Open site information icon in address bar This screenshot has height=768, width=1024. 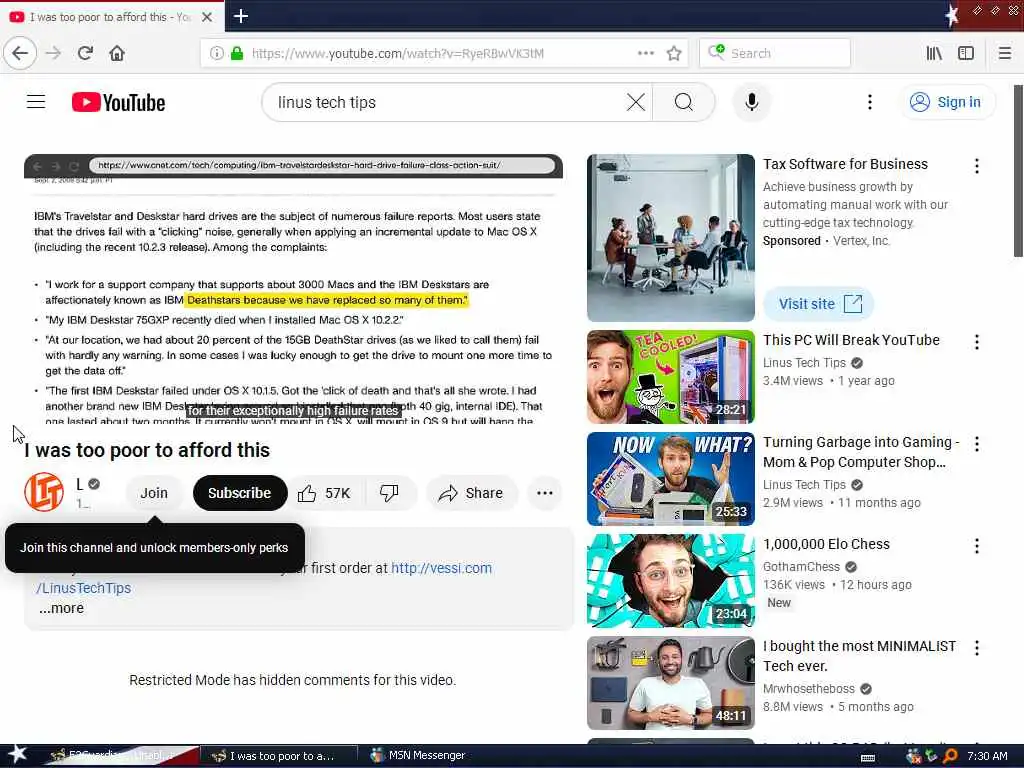(x=216, y=53)
